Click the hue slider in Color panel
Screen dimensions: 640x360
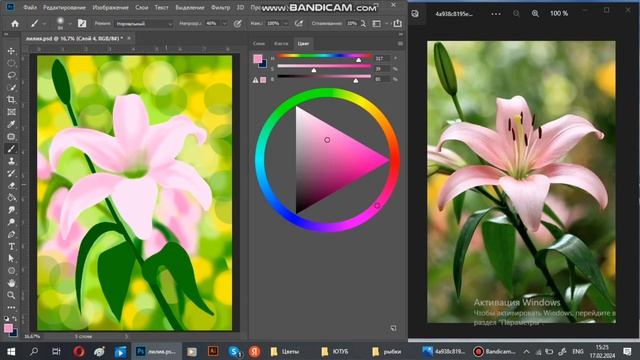[x=324, y=56]
